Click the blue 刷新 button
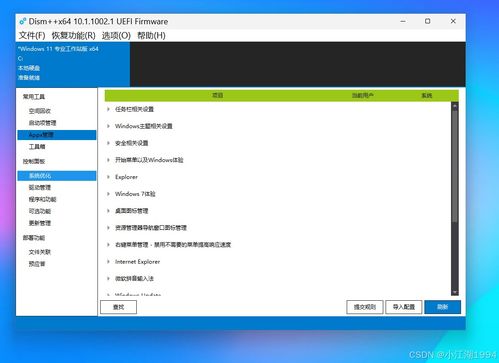This screenshot has height=363, width=499. pos(443,307)
